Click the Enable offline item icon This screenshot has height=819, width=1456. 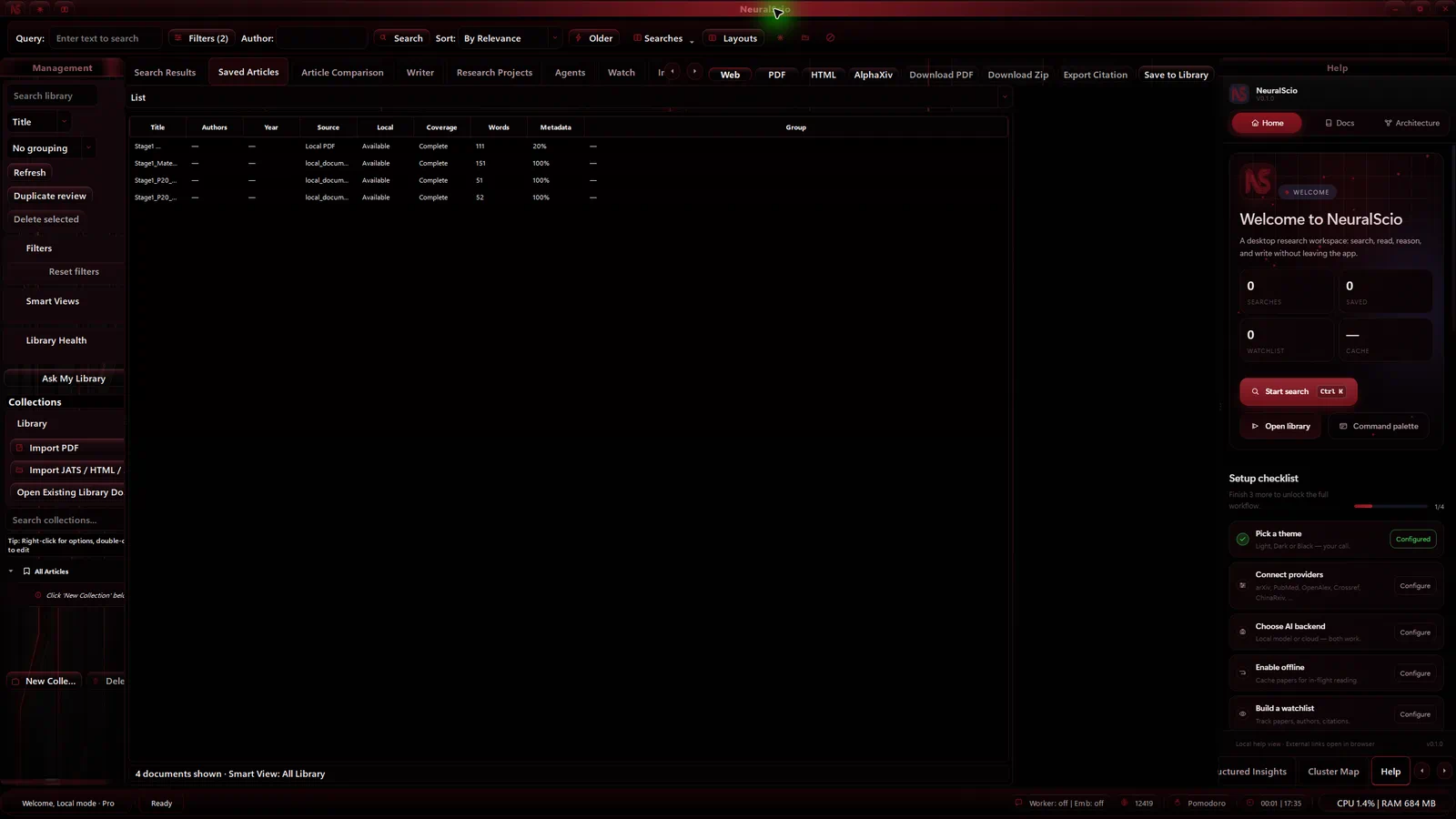pos(1242,673)
